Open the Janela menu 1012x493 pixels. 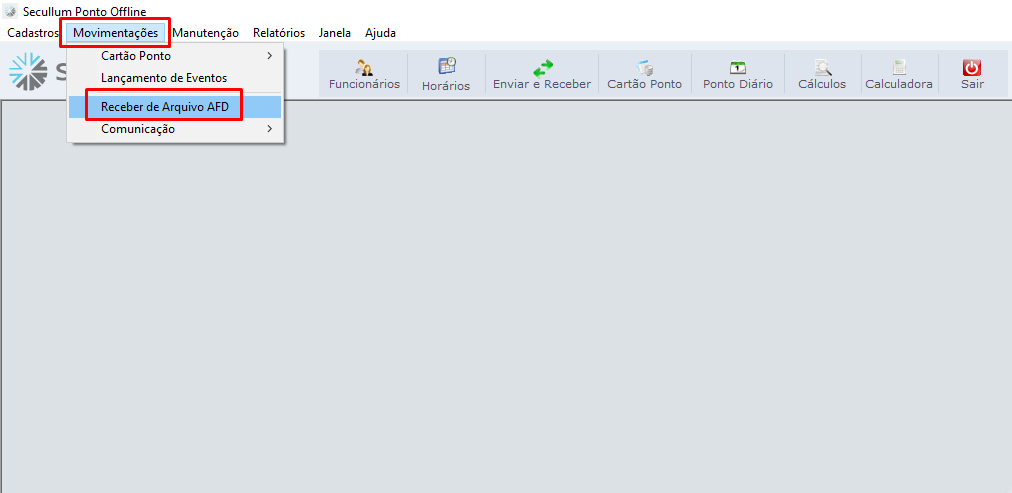pyautogui.click(x=335, y=33)
